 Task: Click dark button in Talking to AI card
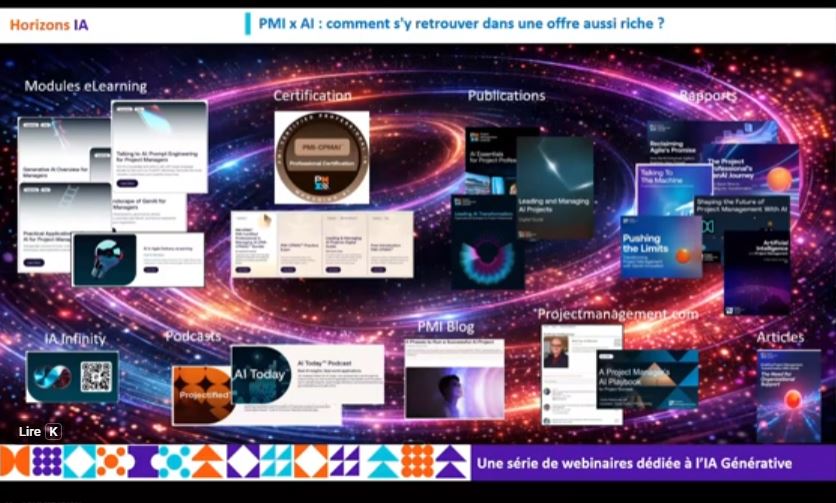127,183
